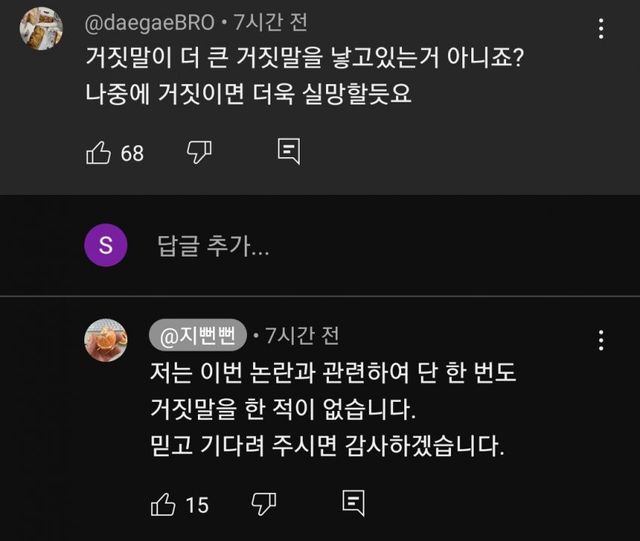Dislike the @daegaeBRO comment

198,152
